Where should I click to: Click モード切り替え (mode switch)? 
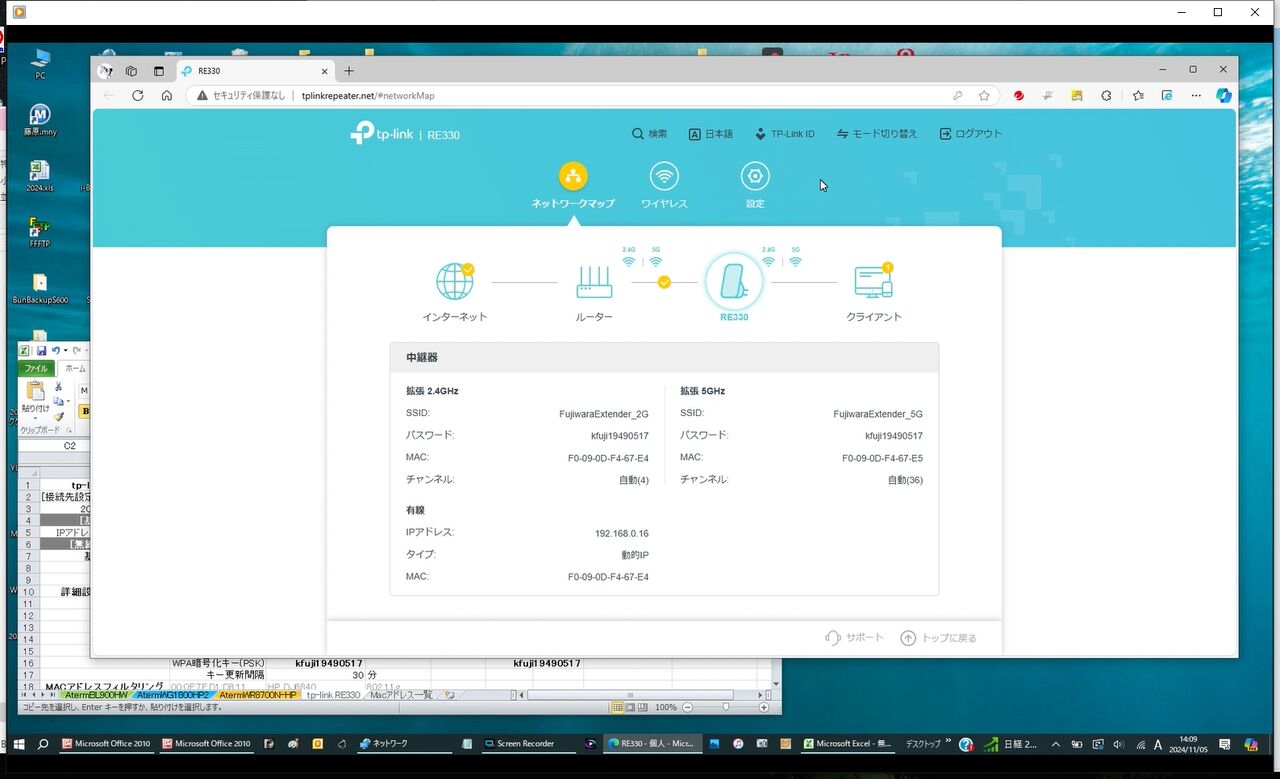(x=877, y=134)
